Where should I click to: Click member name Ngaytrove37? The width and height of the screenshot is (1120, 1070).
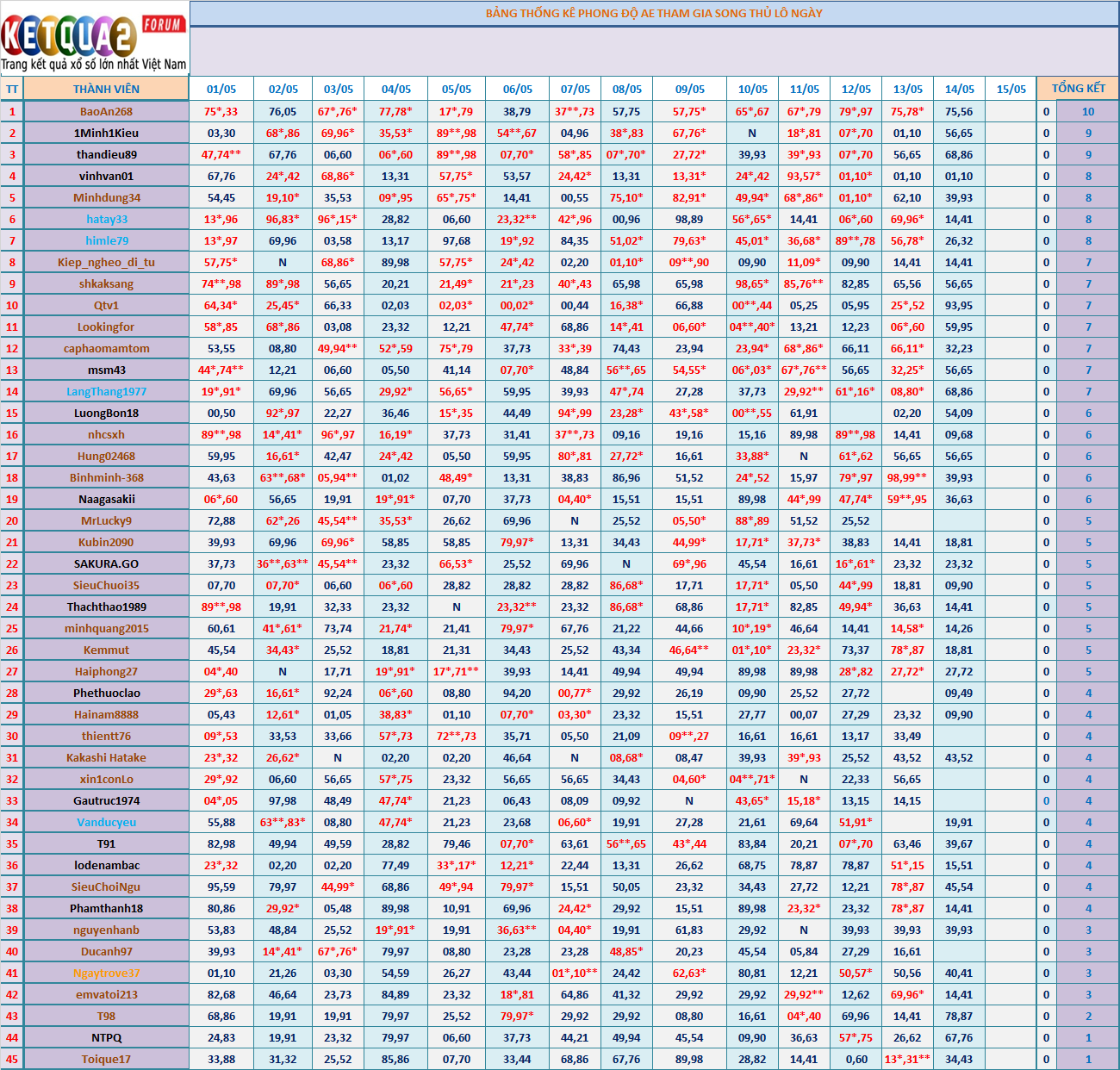(x=106, y=973)
